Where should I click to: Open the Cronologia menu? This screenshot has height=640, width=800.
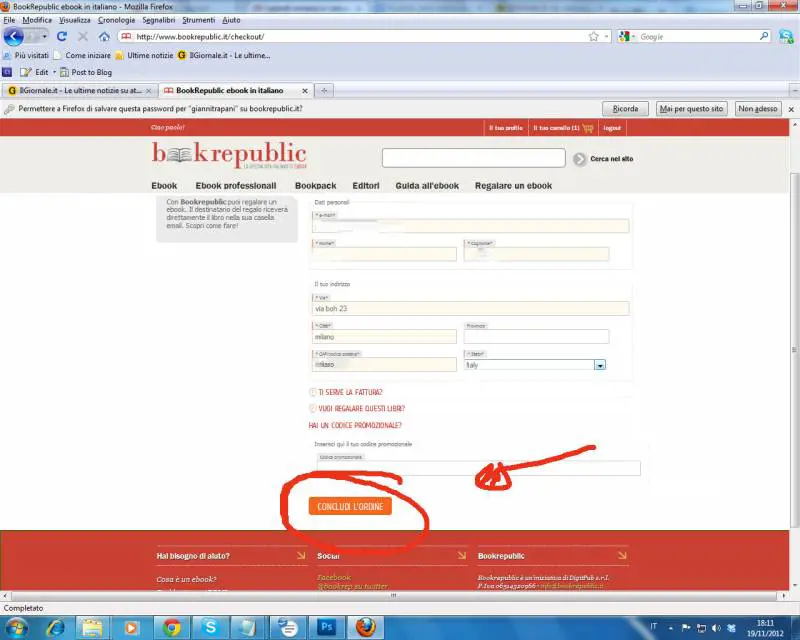point(116,20)
